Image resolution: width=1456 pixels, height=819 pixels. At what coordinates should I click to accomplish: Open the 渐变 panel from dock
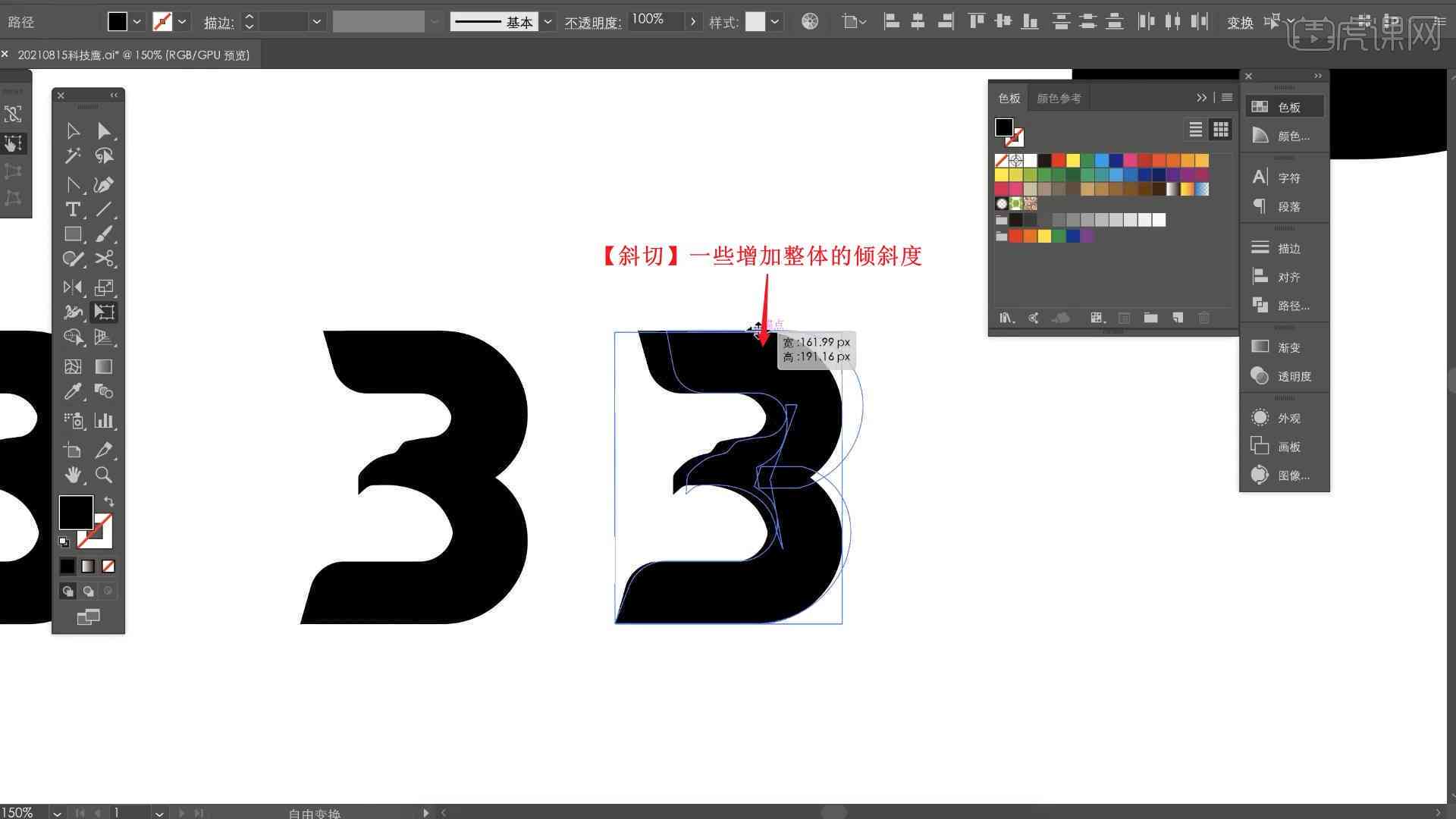click(1285, 347)
